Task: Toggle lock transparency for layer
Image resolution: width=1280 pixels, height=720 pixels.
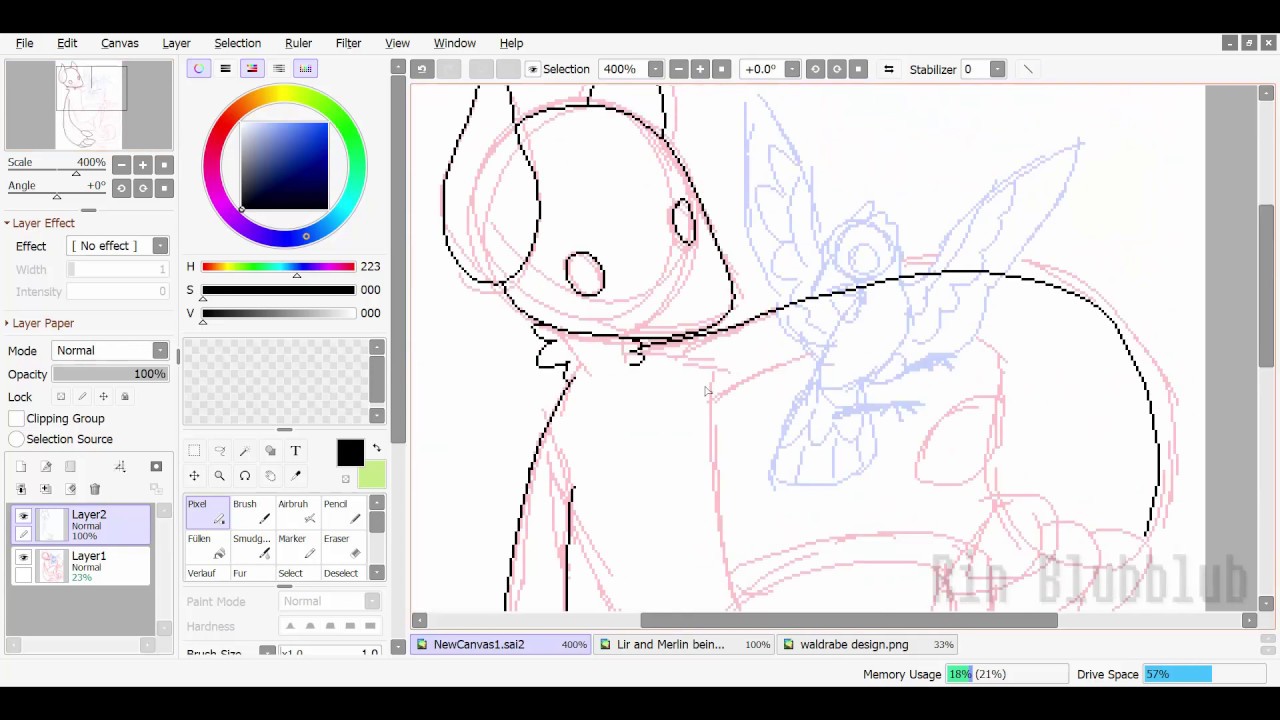Action: (x=61, y=397)
